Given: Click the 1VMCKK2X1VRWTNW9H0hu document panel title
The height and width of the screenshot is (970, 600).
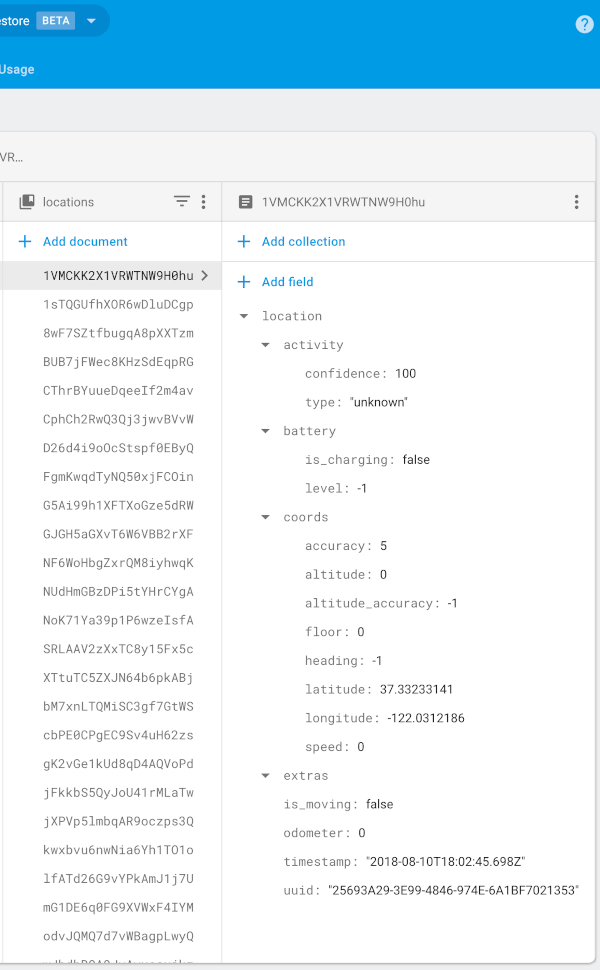Looking at the screenshot, I should pyautogui.click(x=343, y=202).
